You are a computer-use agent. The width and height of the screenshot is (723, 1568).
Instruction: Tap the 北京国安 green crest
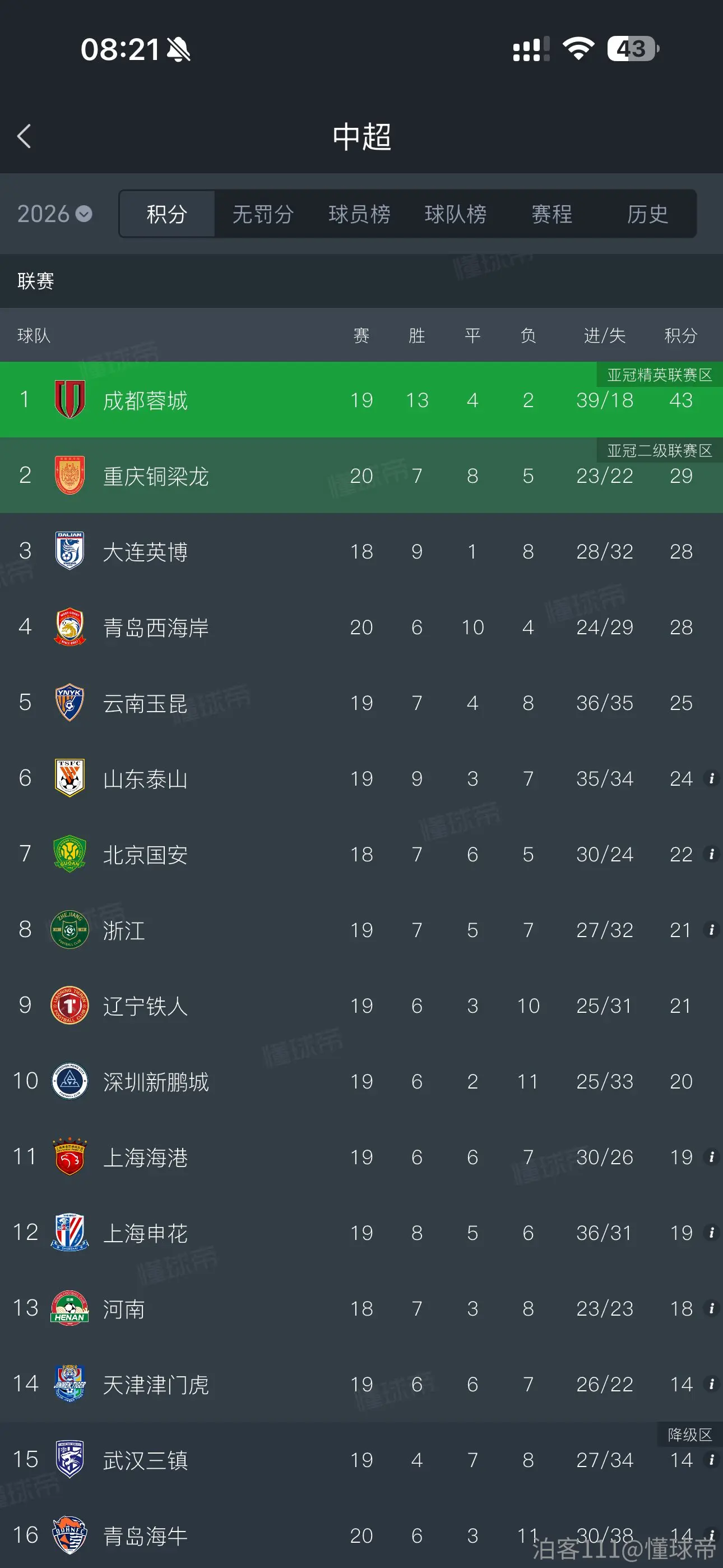point(70,854)
